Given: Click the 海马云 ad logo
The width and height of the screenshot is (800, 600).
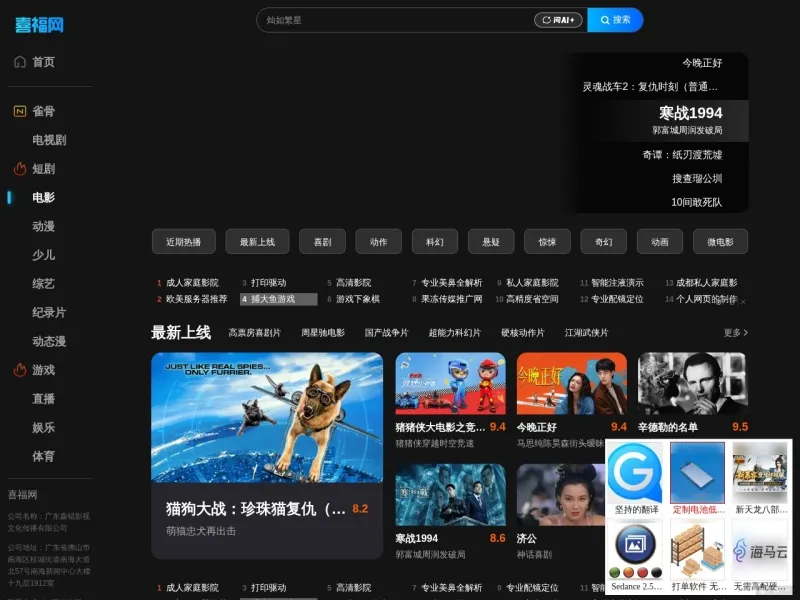Looking at the screenshot, I should tap(760, 549).
